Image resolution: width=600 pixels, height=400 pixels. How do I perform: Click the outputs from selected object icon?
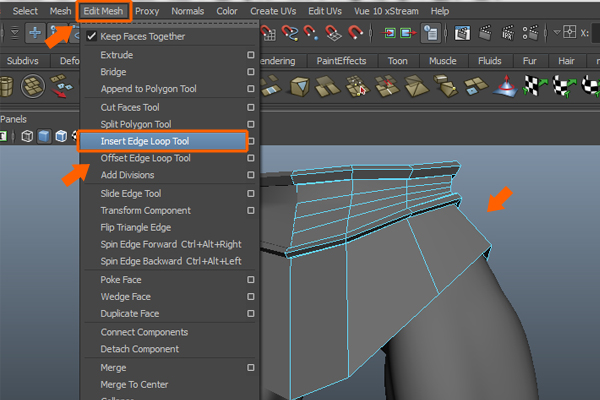(408, 33)
